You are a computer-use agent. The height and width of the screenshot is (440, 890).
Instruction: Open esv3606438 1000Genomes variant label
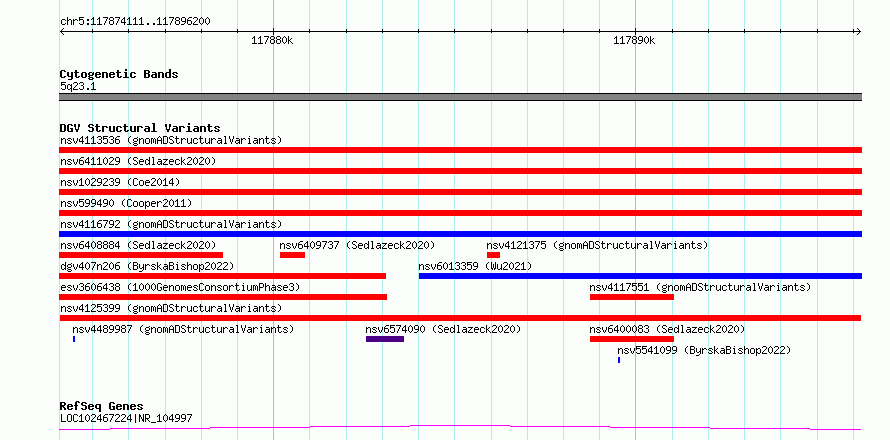[180, 287]
